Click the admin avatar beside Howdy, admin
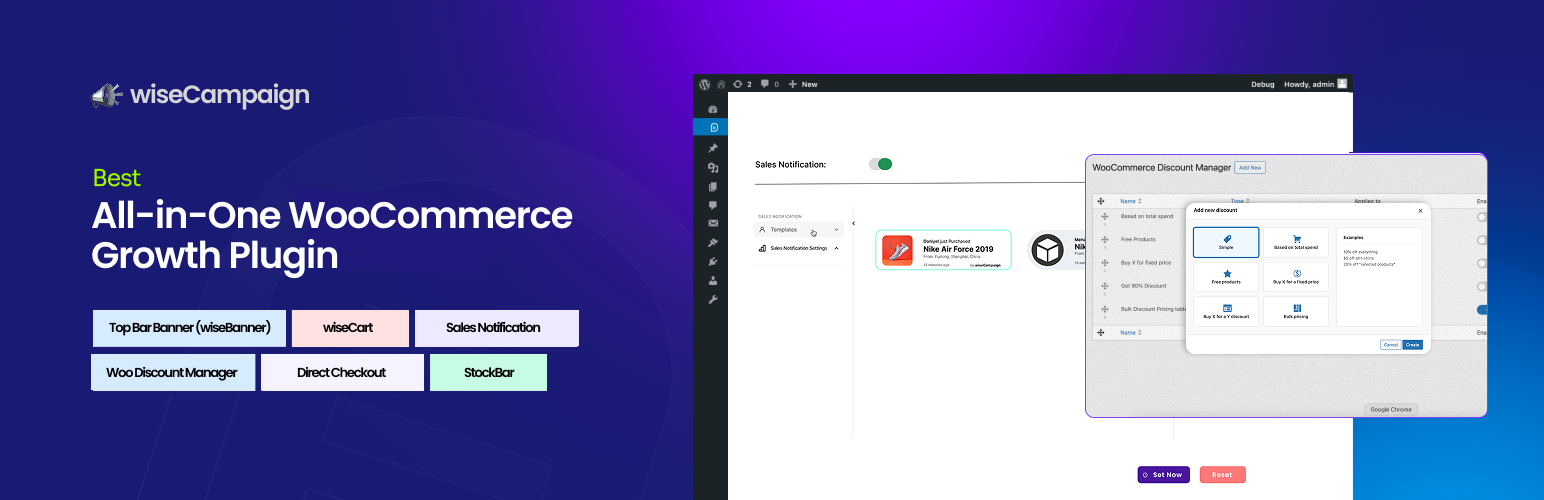 (x=1342, y=84)
